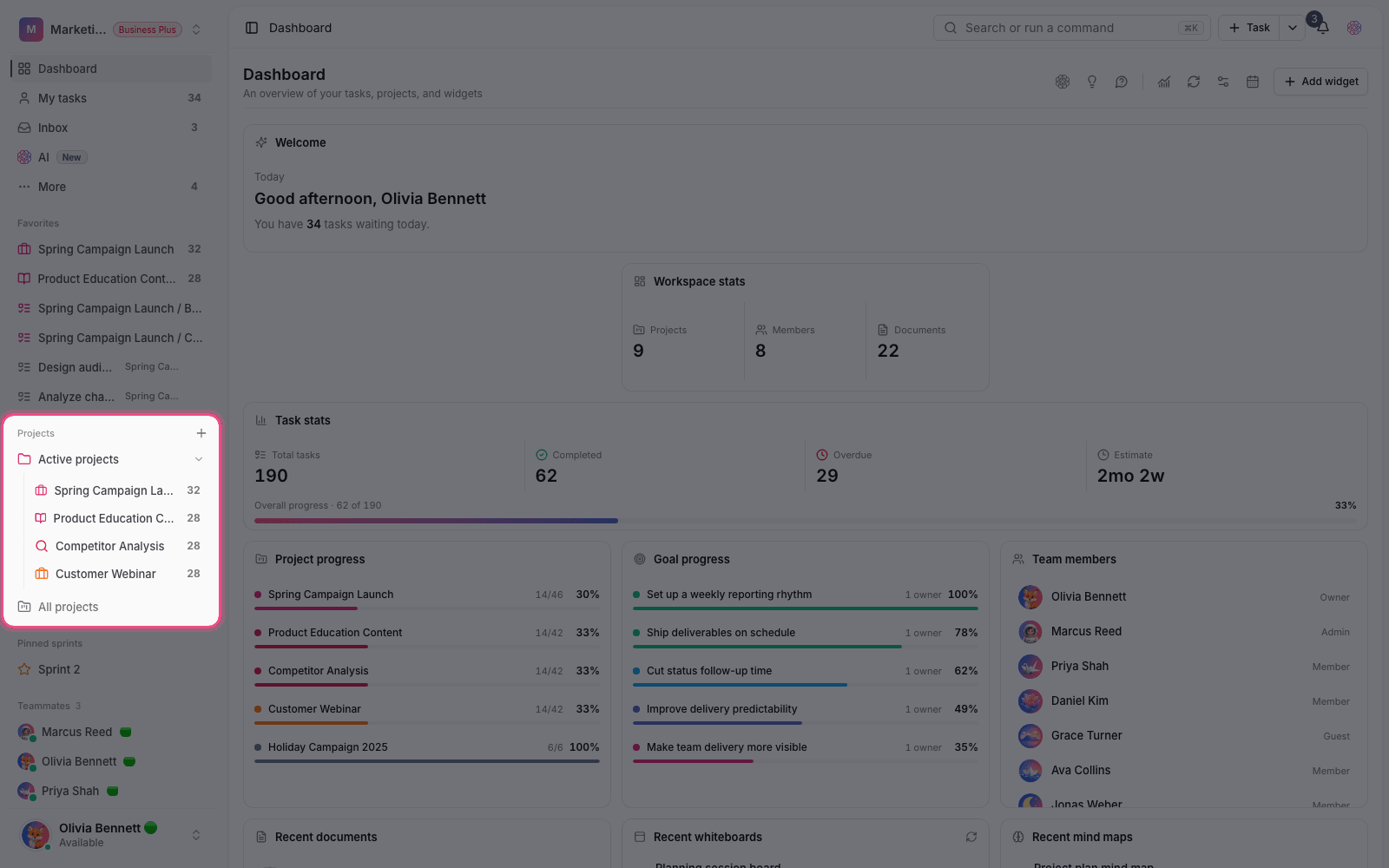Open Inbox in the sidebar
1389x868 pixels.
pos(111,128)
